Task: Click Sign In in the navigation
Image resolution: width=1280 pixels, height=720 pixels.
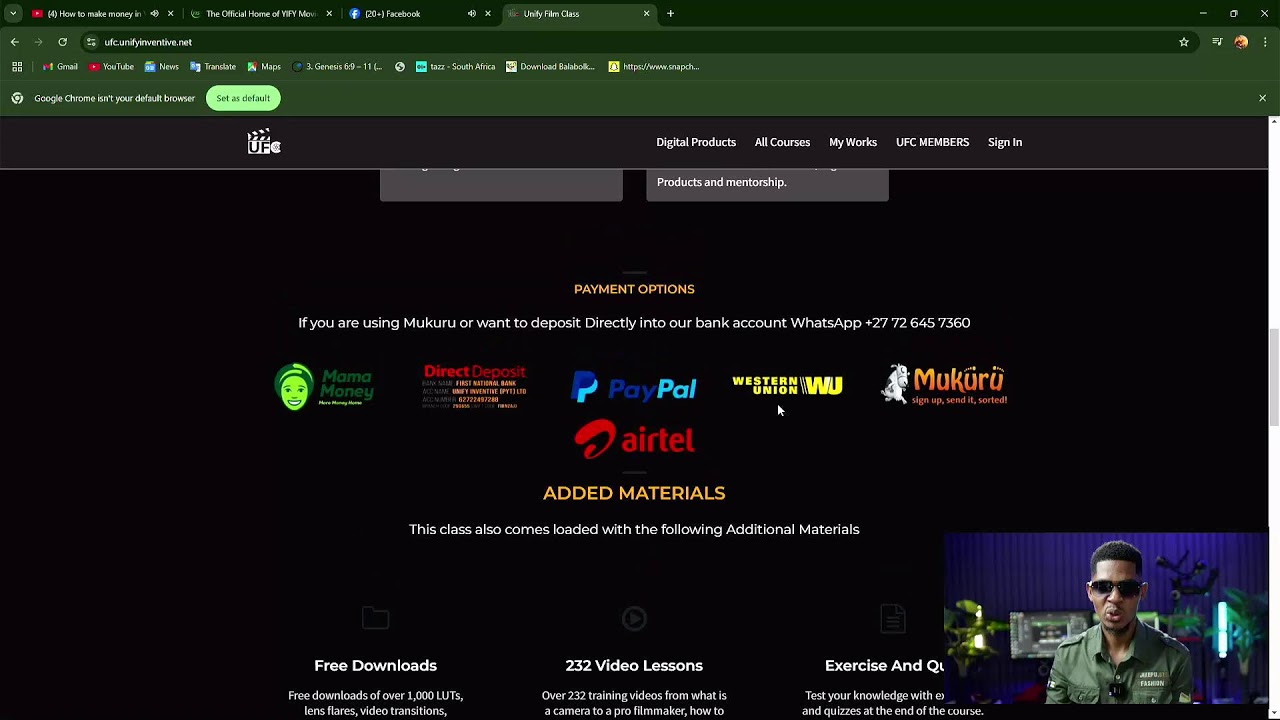Action: pos(1005,142)
